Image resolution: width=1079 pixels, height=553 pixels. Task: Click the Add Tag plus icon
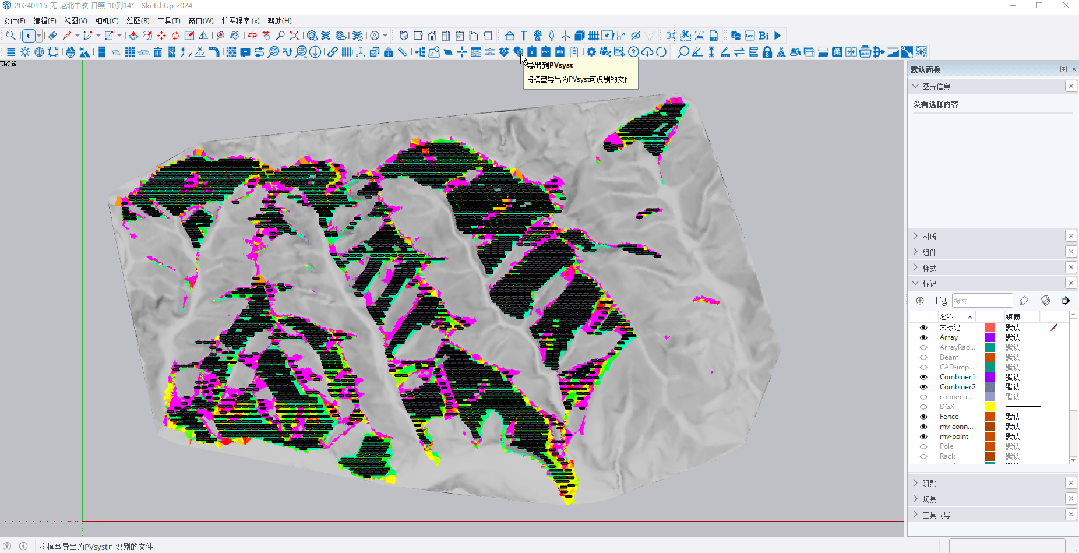click(x=920, y=300)
